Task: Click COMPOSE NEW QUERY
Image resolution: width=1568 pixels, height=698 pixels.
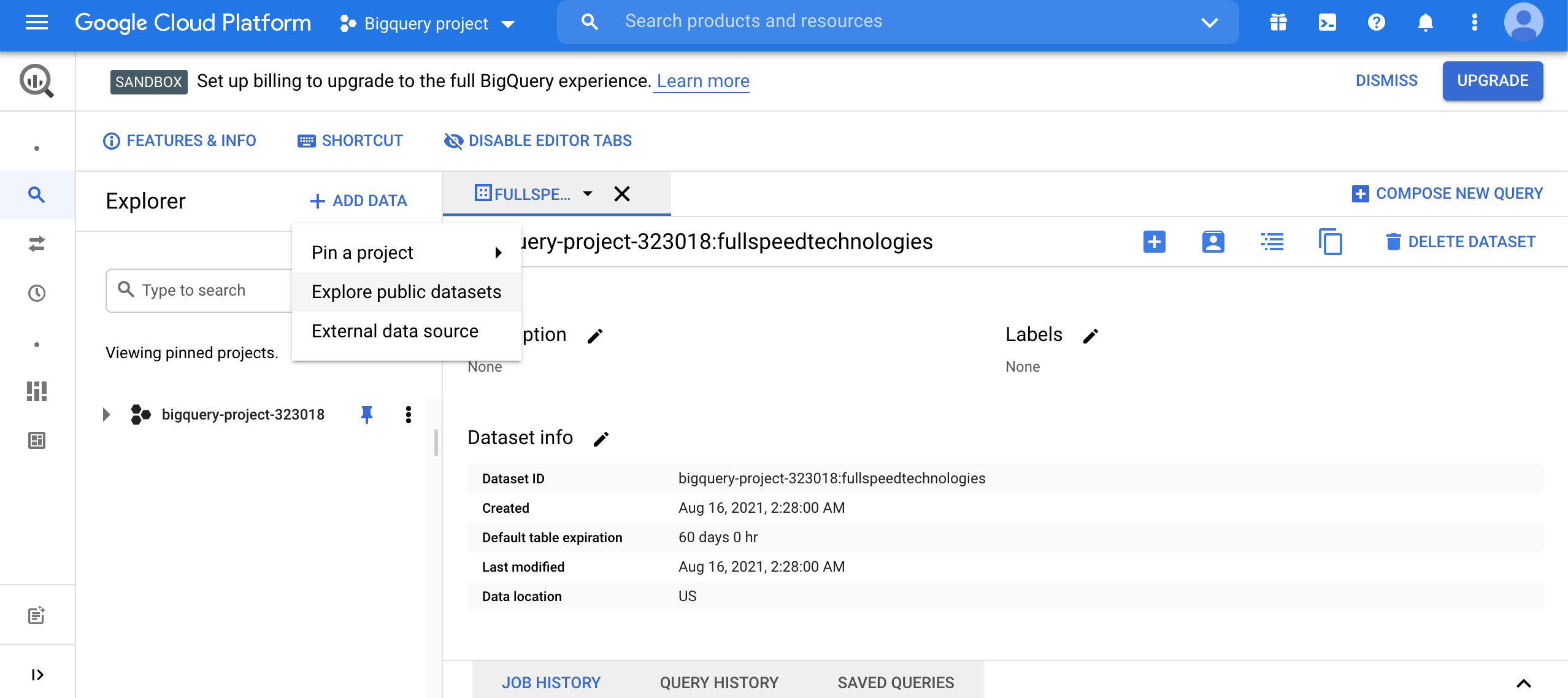Action: (1448, 194)
